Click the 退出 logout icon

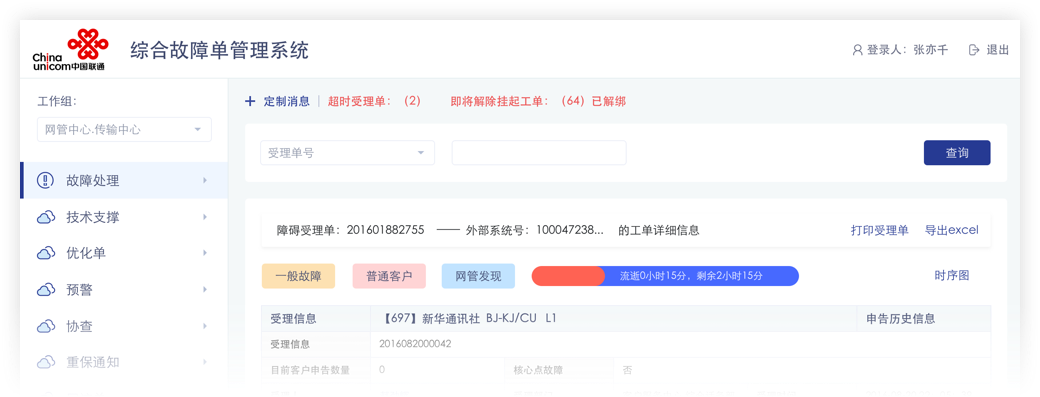coord(974,50)
